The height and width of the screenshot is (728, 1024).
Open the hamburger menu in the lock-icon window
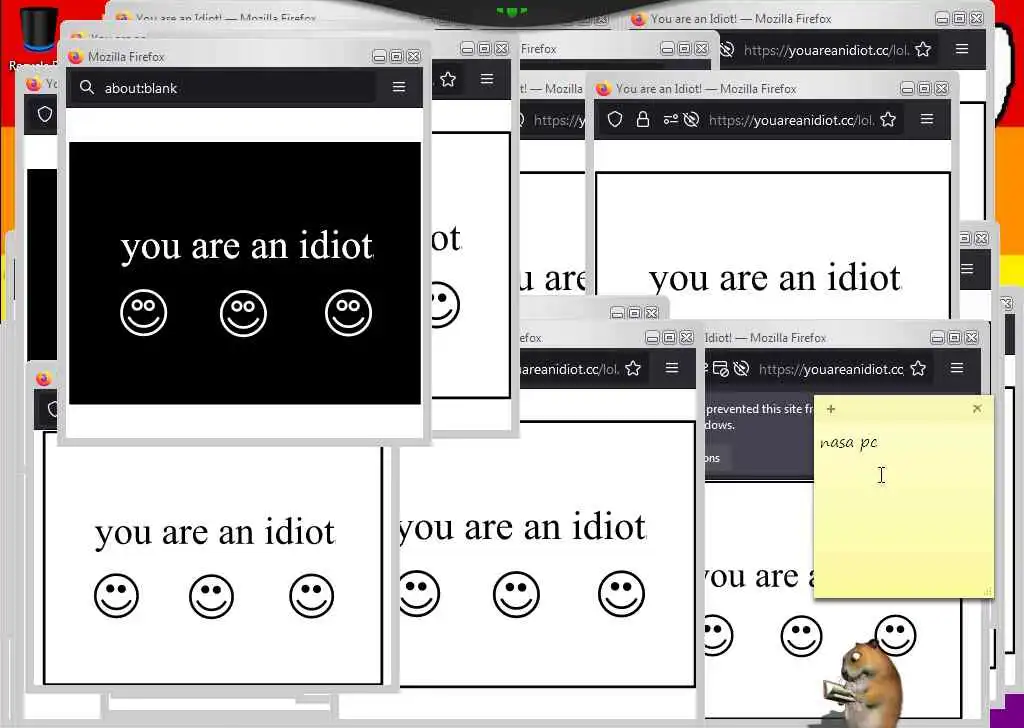[927, 119]
